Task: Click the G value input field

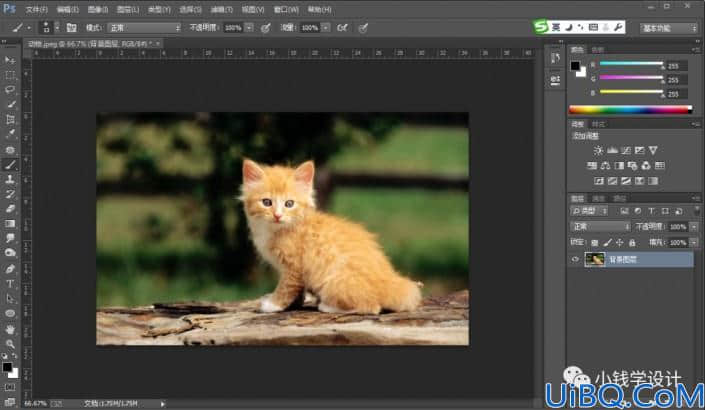Action: (676, 80)
